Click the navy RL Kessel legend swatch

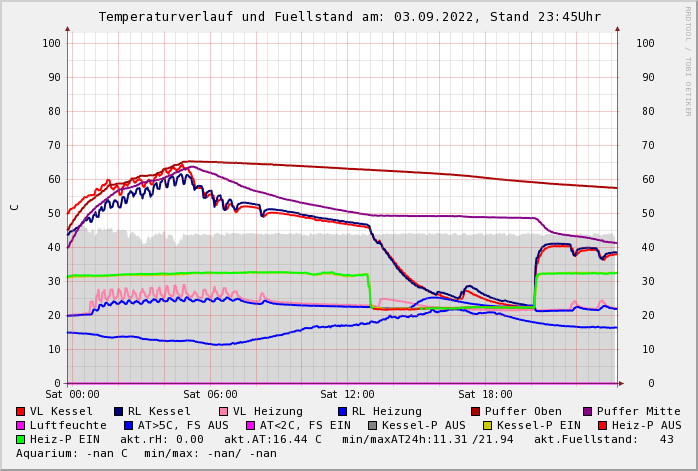click(118, 411)
